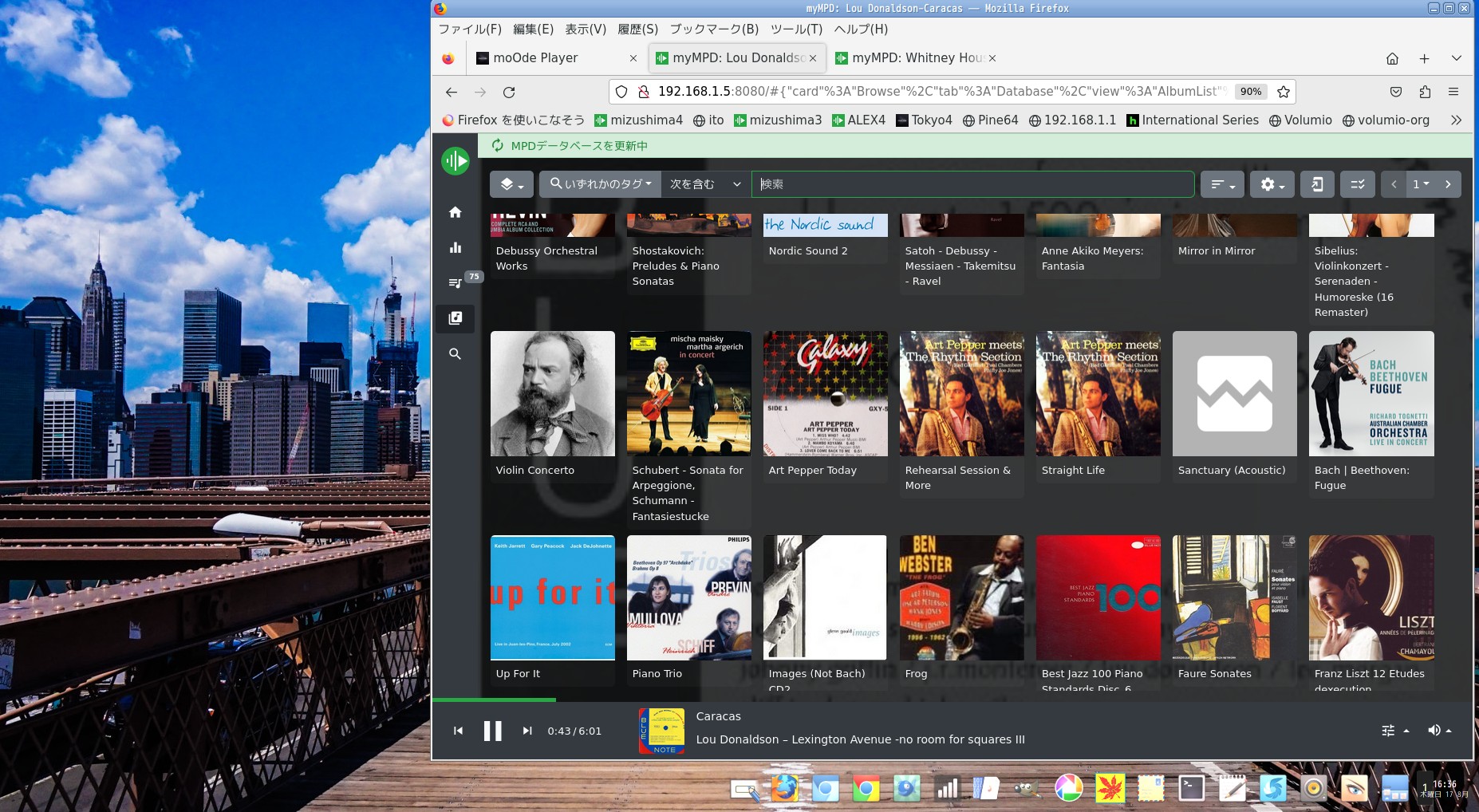Open the sort order dropdown in the toolbar

(1221, 184)
